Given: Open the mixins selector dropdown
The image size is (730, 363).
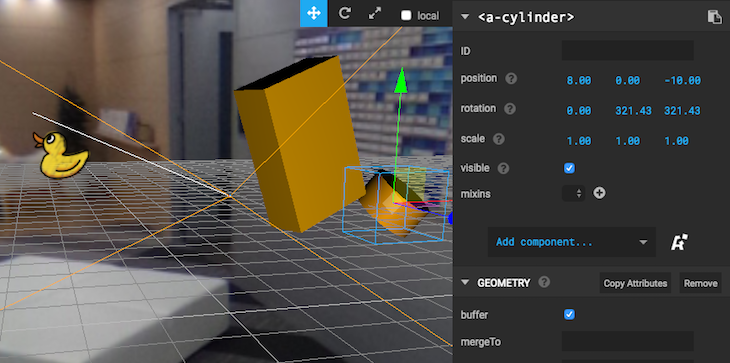Looking at the screenshot, I should click(574, 193).
